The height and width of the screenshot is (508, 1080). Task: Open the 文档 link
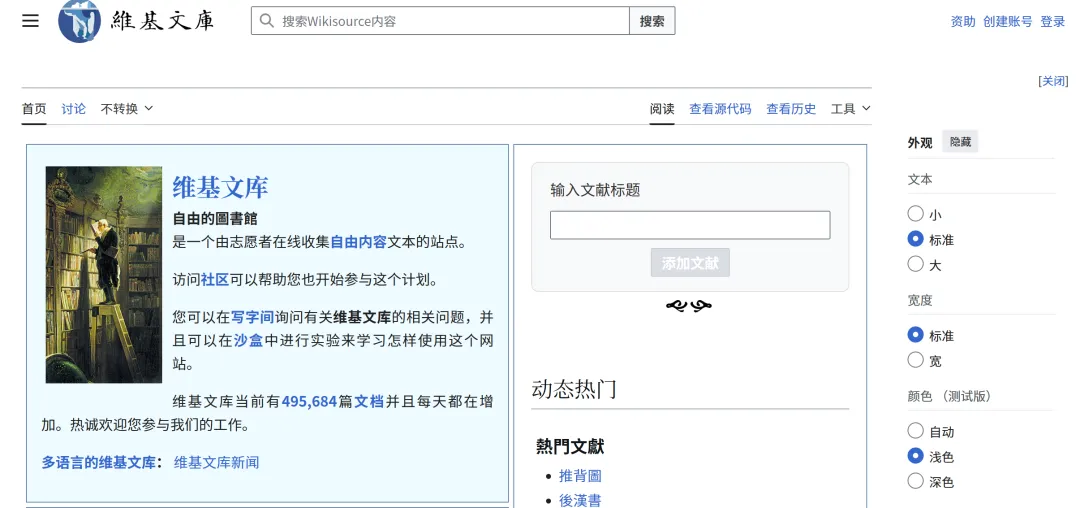click(x=368, y=401)
